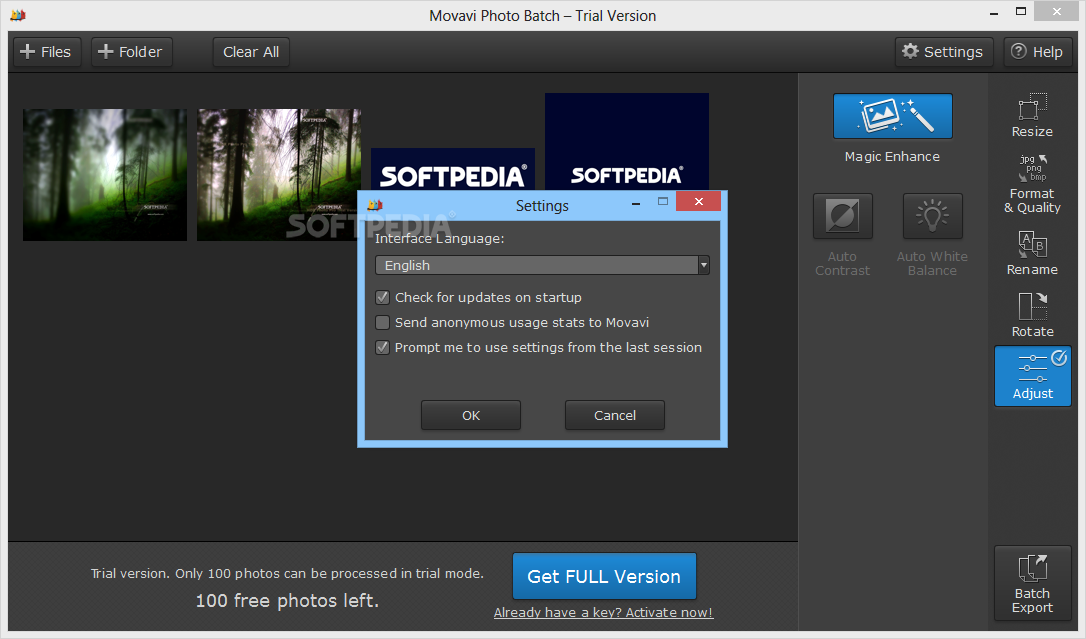The height and width of the screenshot is (639, 1086).
Task: Open Format & Quality options
Action: click(1032, 183)
